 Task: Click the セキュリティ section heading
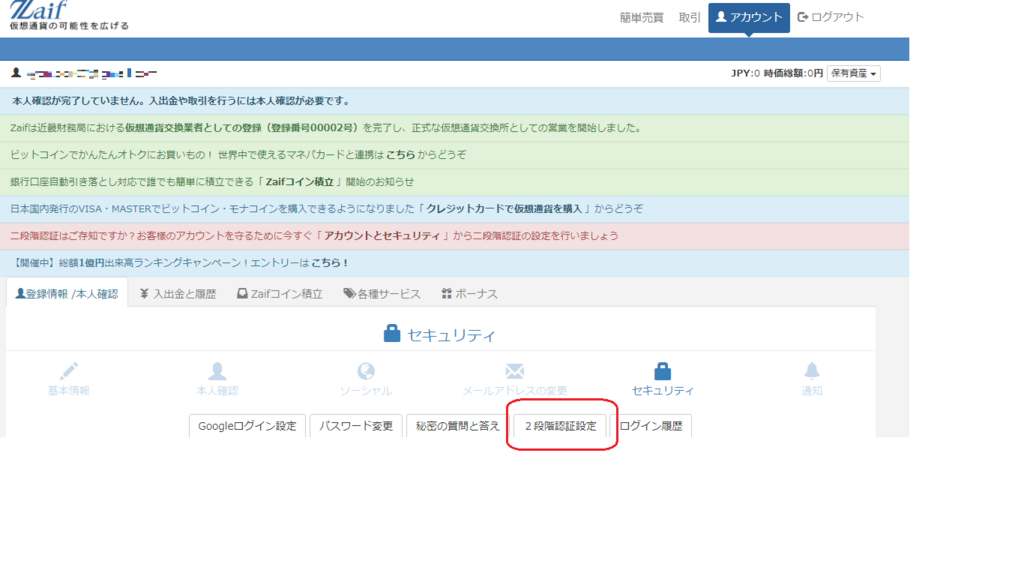440,334
